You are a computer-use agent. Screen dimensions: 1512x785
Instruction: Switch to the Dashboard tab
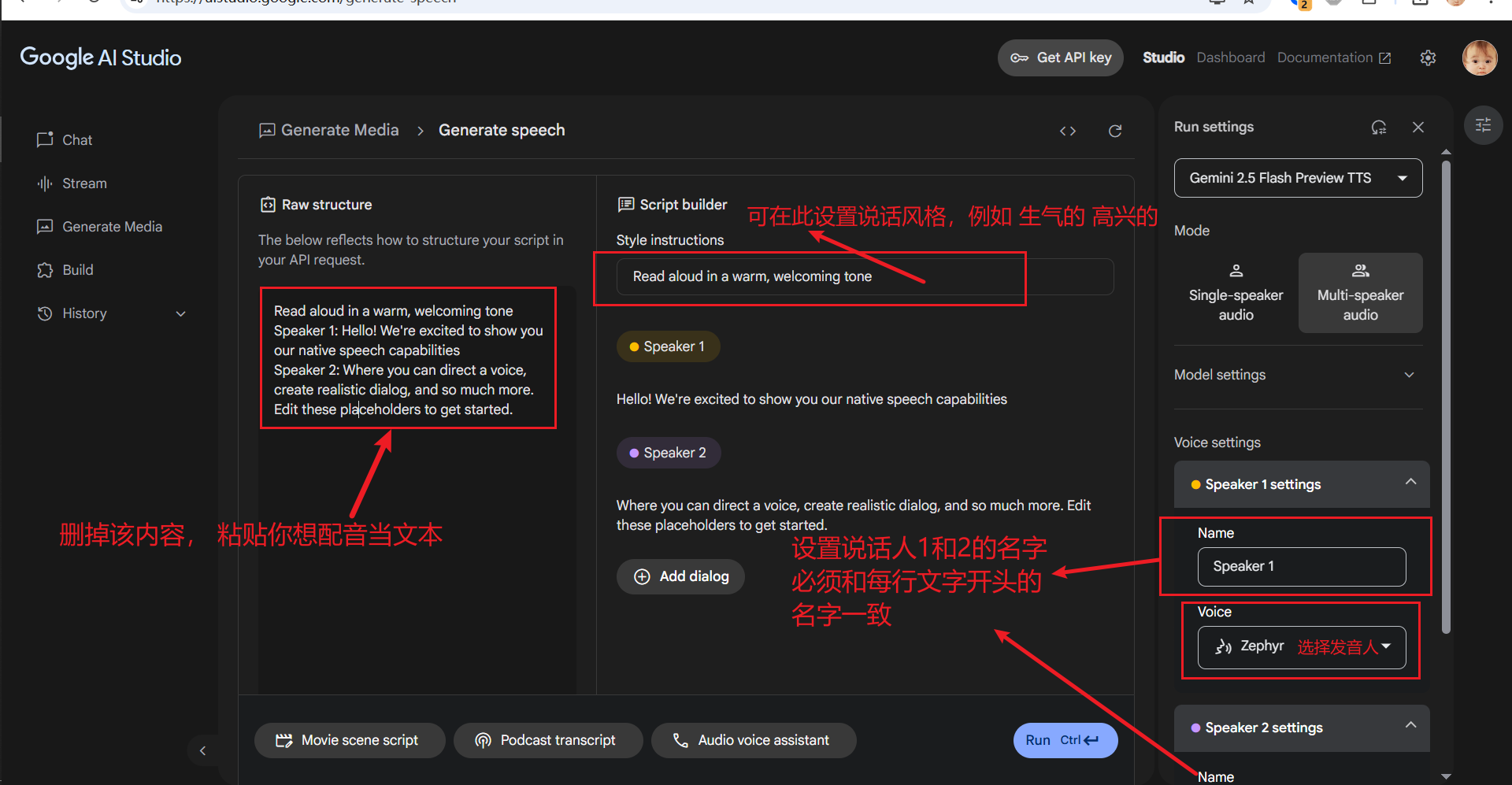click(x=1230, y=57)
